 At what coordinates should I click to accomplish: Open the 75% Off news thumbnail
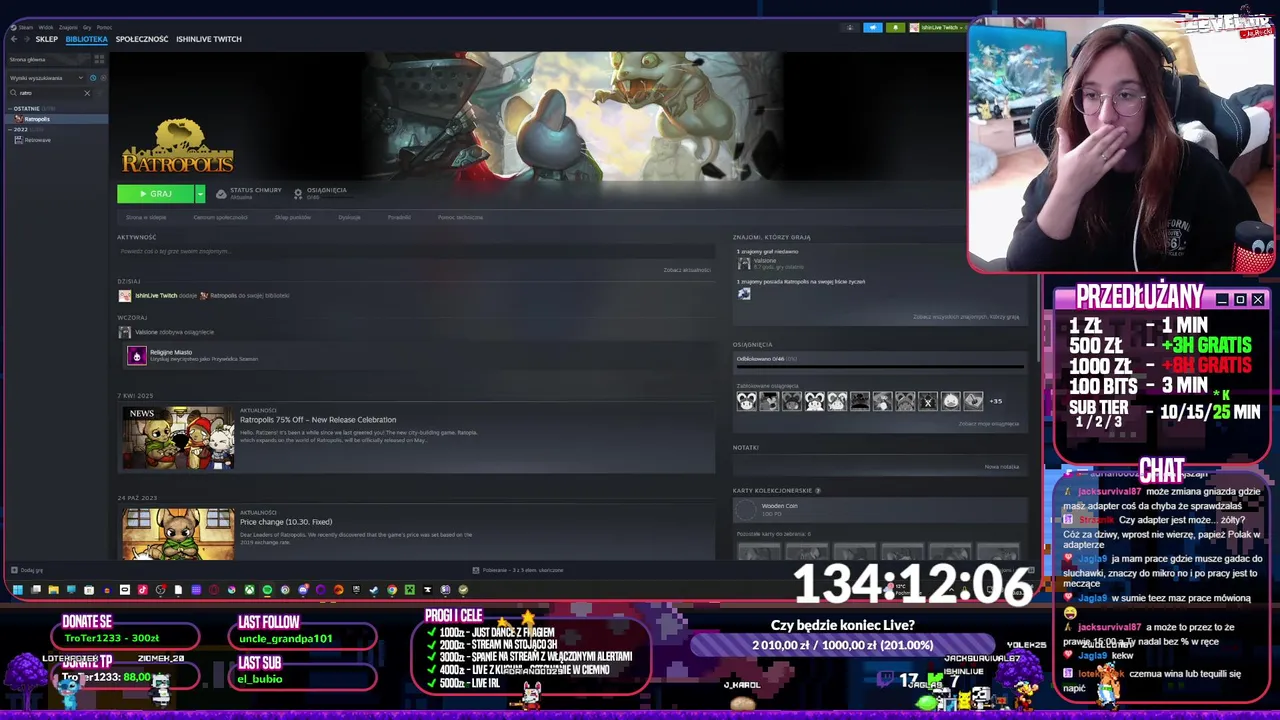[178, 437]
